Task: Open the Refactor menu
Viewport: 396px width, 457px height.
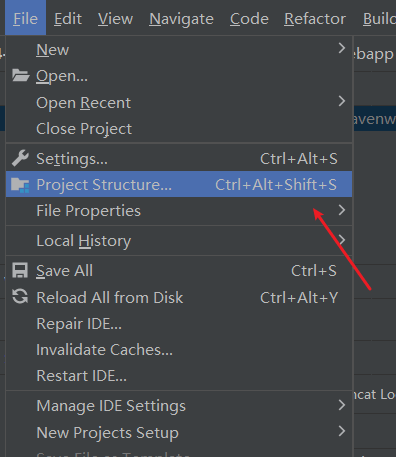Action: (x=315, y=19)
